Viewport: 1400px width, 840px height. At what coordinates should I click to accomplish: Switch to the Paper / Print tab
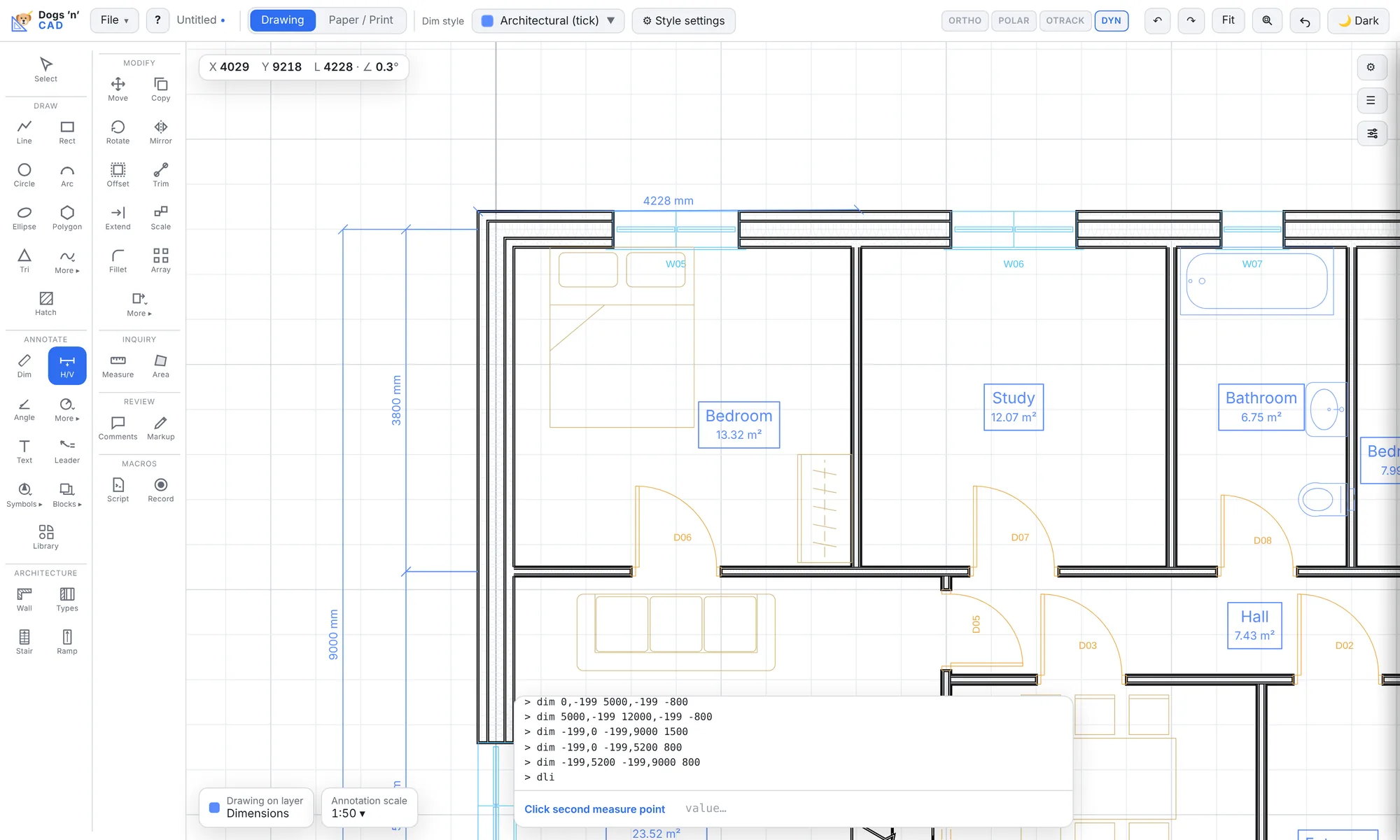coord(360,20)
